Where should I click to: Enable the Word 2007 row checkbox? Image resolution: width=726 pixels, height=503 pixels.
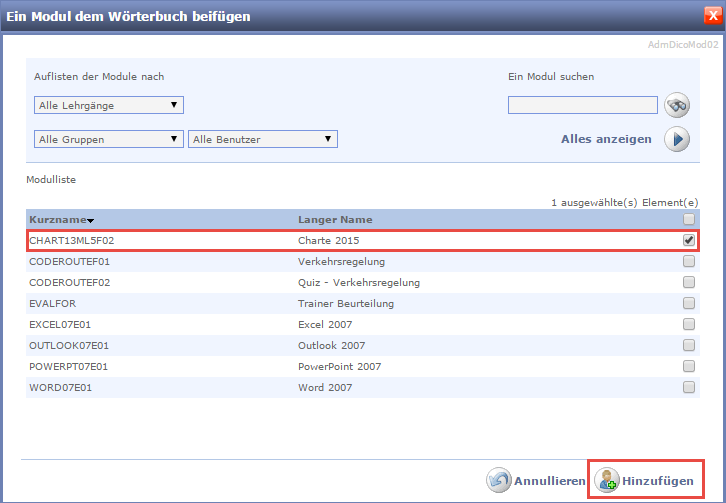[688, 387]
